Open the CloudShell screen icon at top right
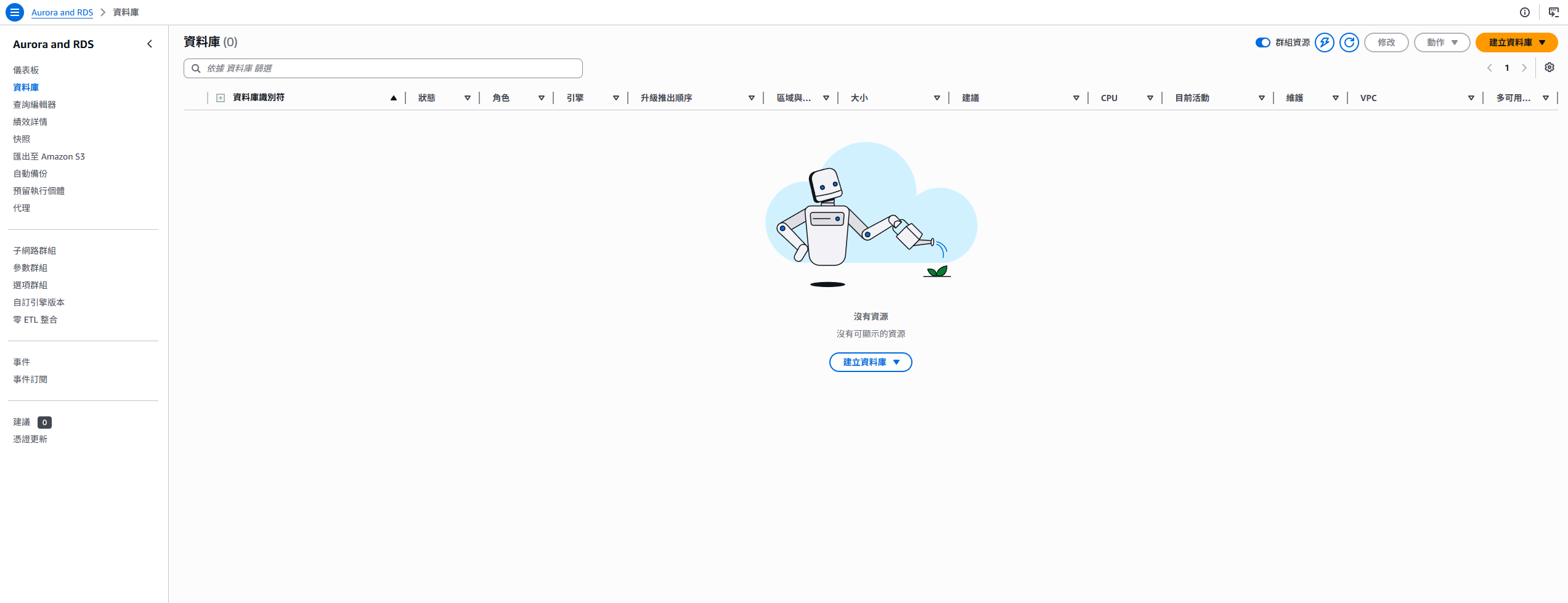 point(1554,12)
